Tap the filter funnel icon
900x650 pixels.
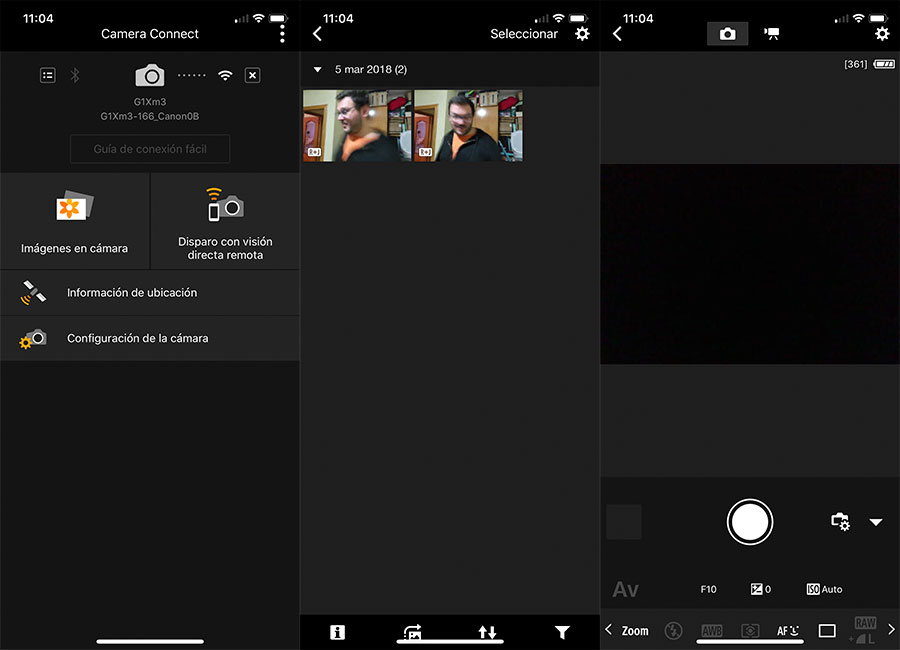[x=562, y=632]
